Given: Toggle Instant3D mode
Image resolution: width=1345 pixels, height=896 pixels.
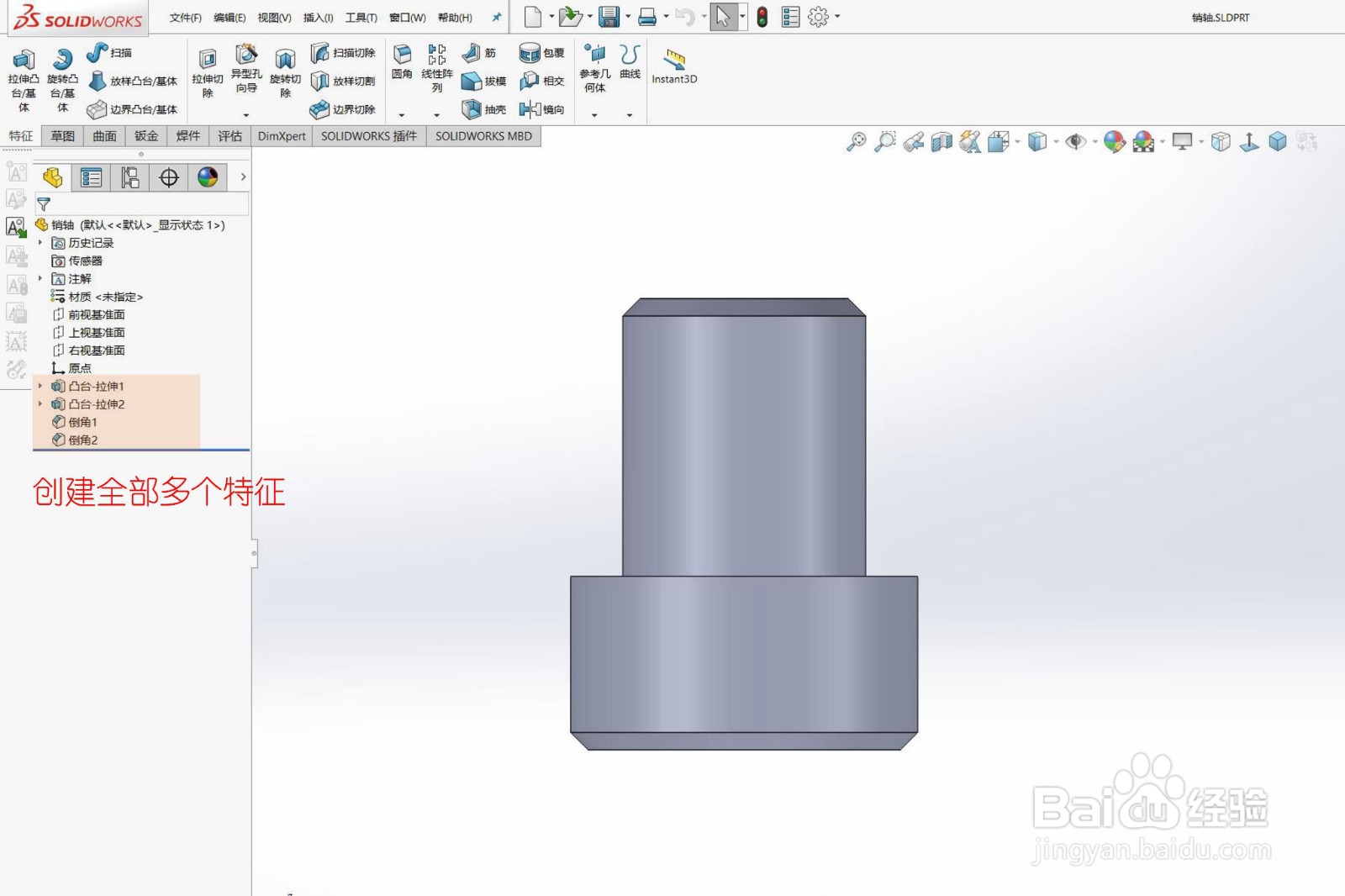Looking at the screenshot, I should click(x=674, y=66).
